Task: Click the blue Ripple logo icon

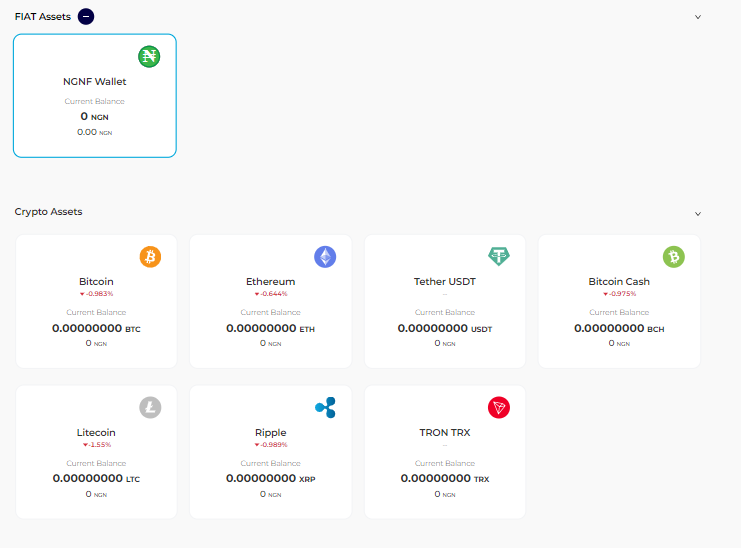Action: [325, 407]
